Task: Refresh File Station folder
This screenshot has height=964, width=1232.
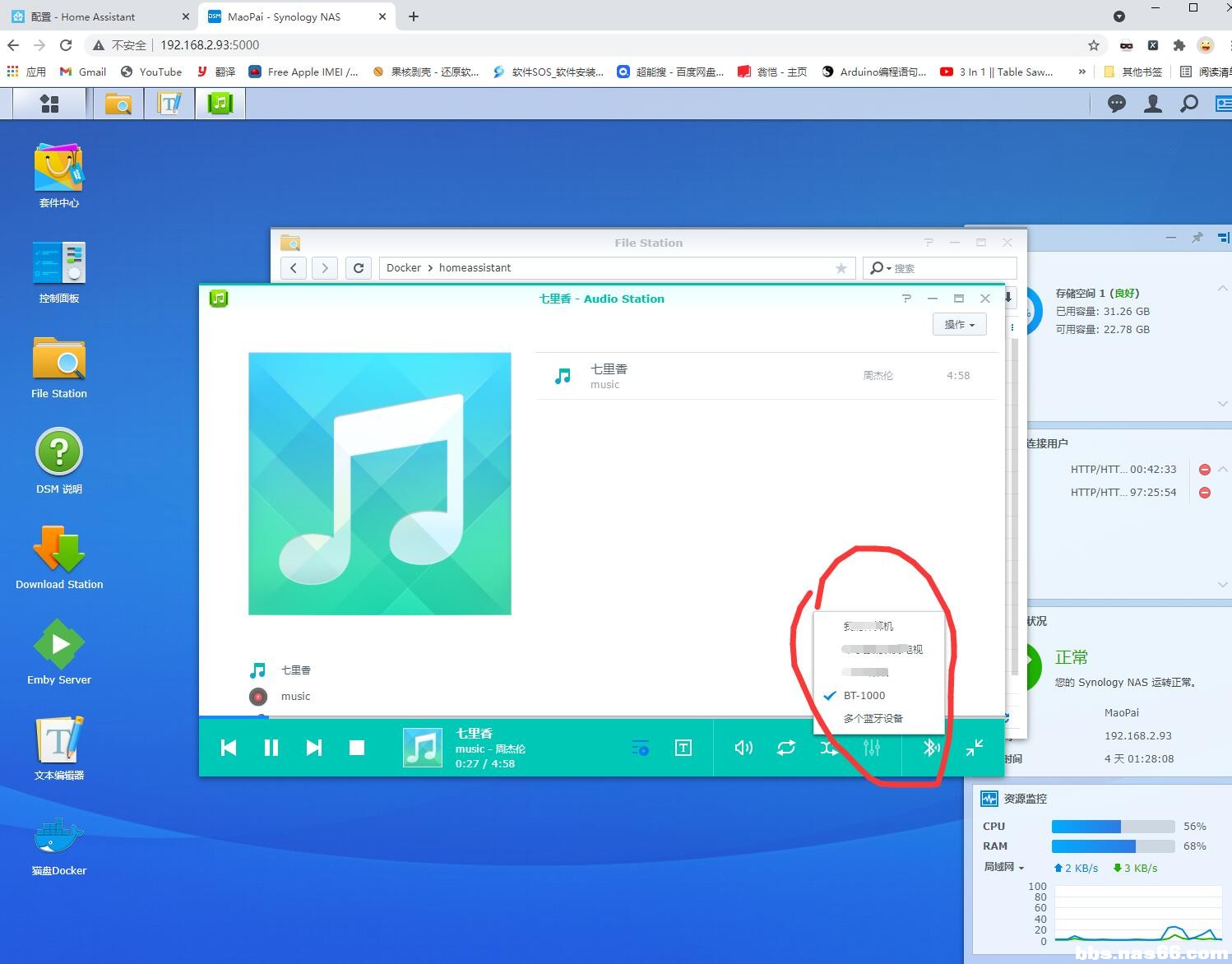Action: tap(359, 268)
